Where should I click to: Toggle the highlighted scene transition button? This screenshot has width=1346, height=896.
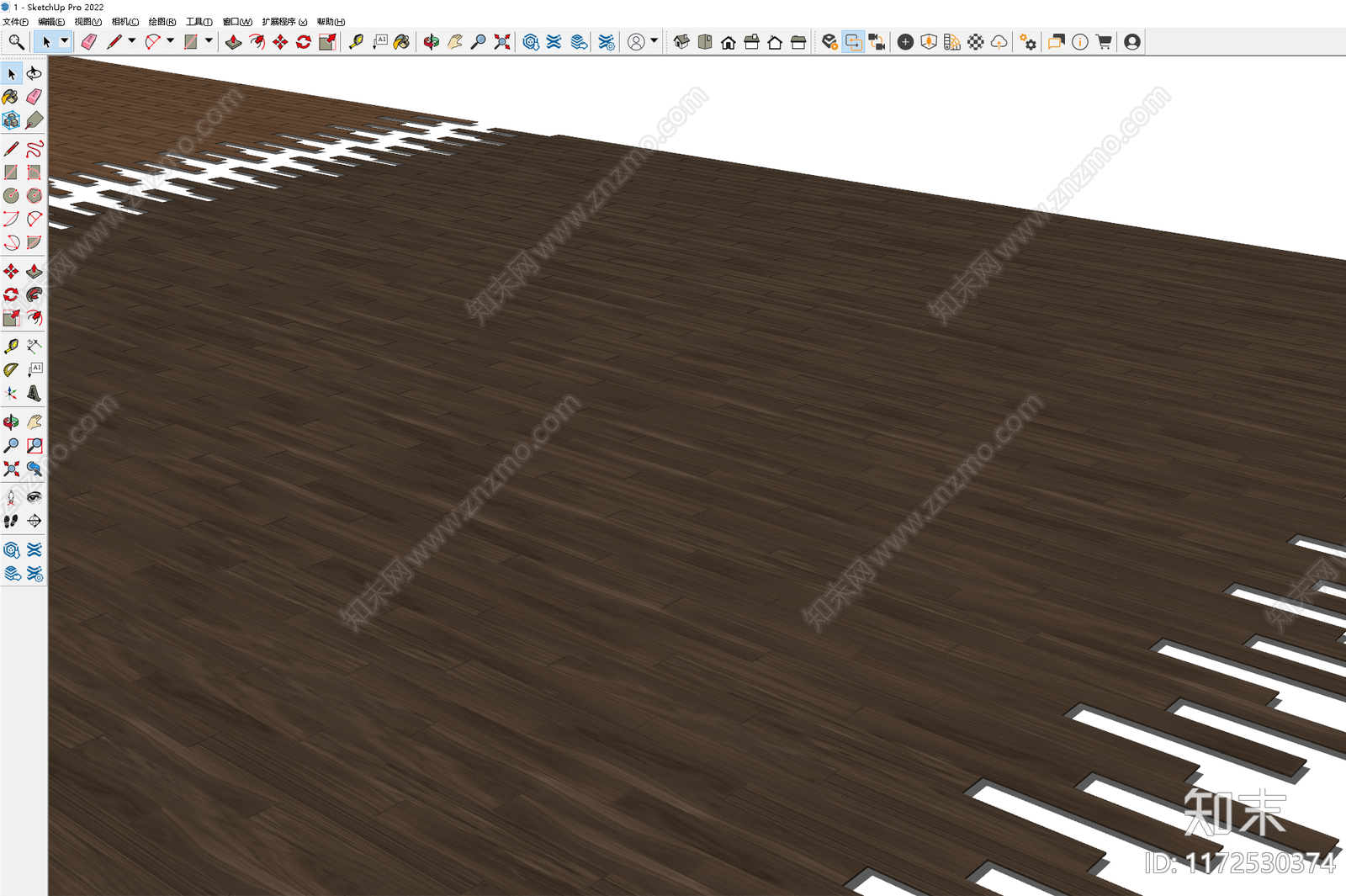[854, 41]
